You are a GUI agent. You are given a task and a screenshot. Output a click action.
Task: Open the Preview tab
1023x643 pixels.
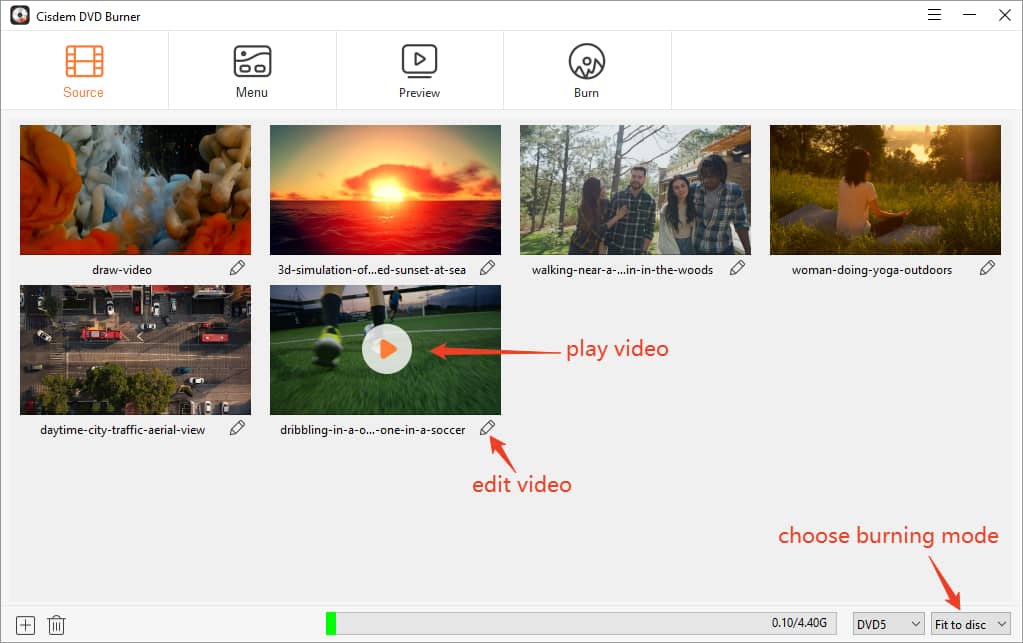(419, 71)
